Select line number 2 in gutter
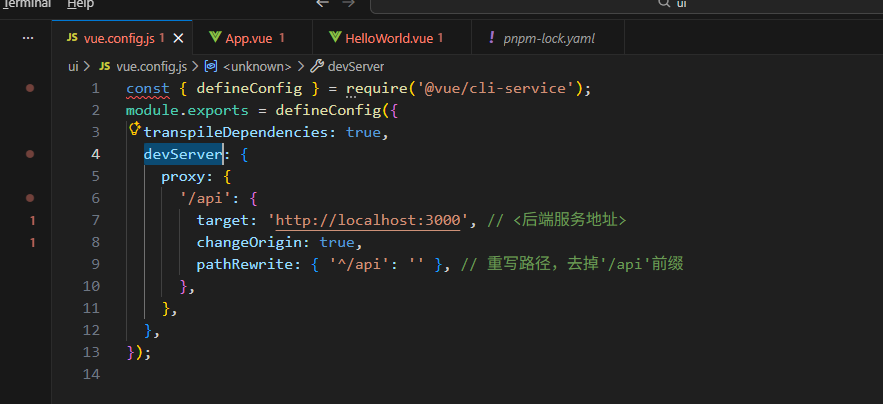Viewport: 883px width, 404px height. tap(94, 110)
